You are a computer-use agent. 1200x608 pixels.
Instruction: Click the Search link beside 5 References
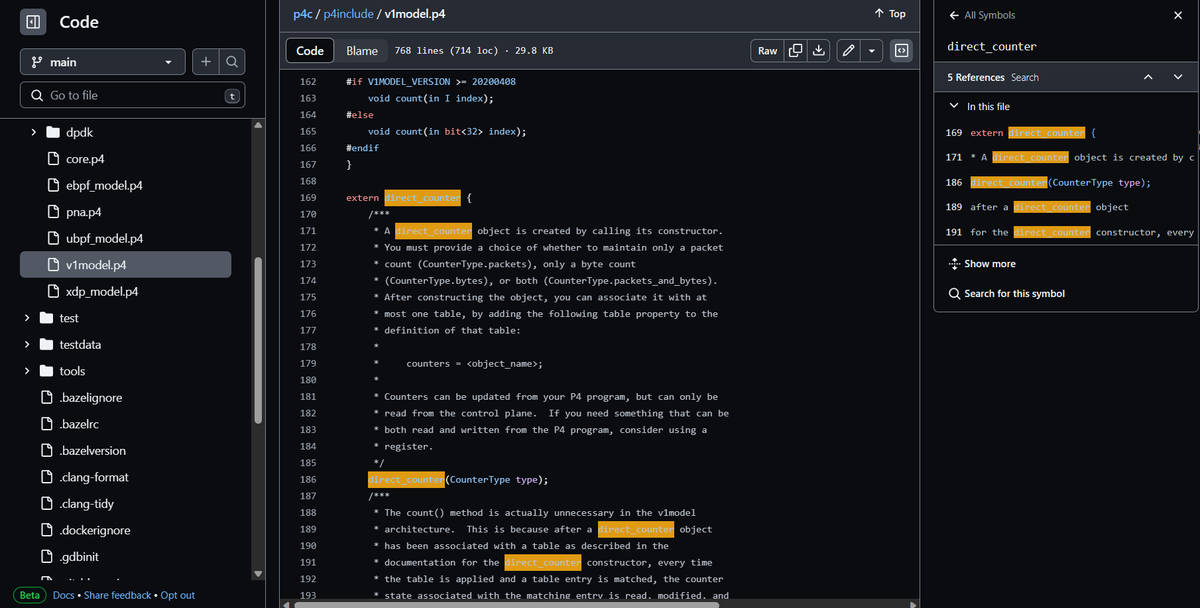[1024, 77]
